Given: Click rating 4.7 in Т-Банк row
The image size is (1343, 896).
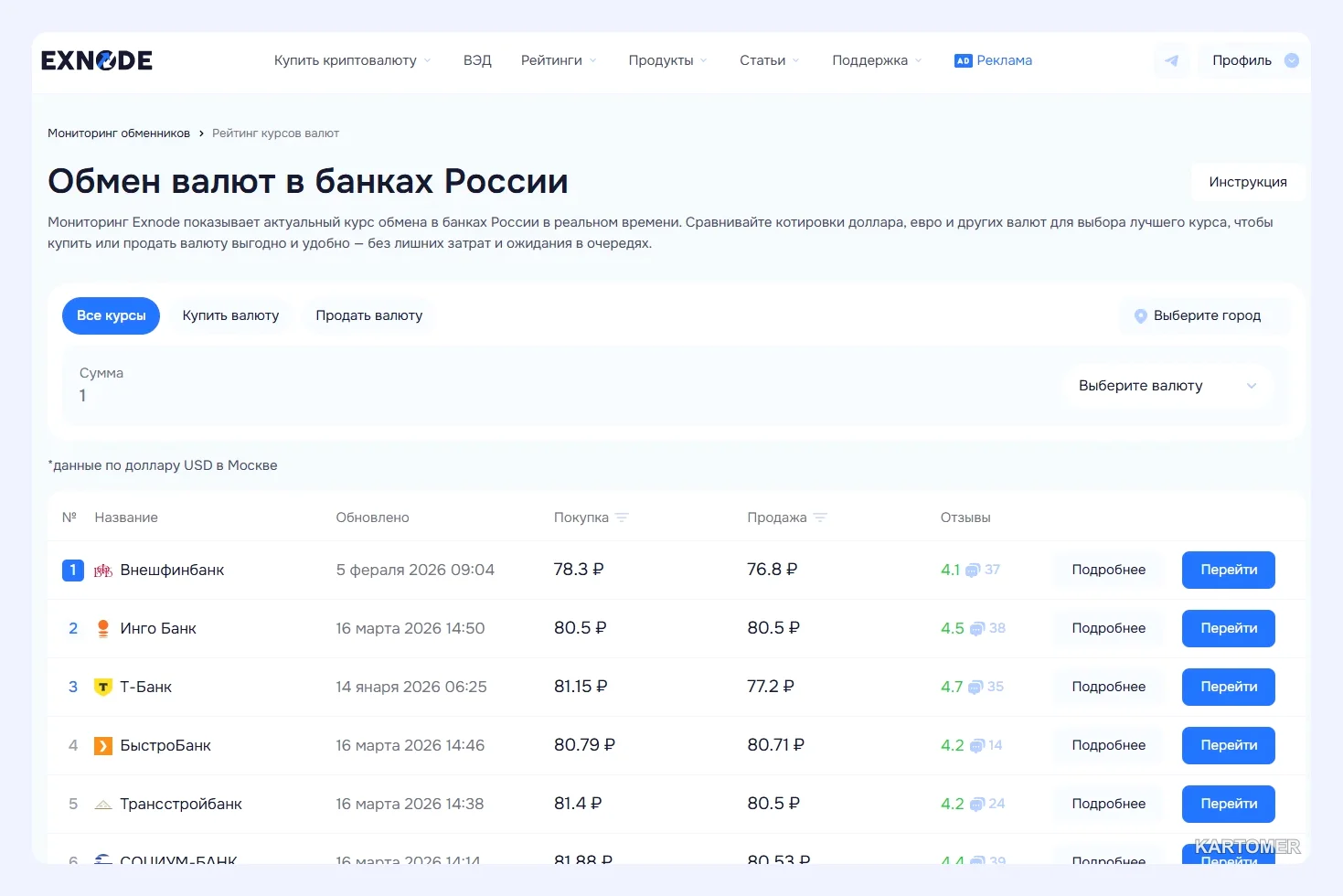Looking at the screenshot, I should (x=952, y=687).
